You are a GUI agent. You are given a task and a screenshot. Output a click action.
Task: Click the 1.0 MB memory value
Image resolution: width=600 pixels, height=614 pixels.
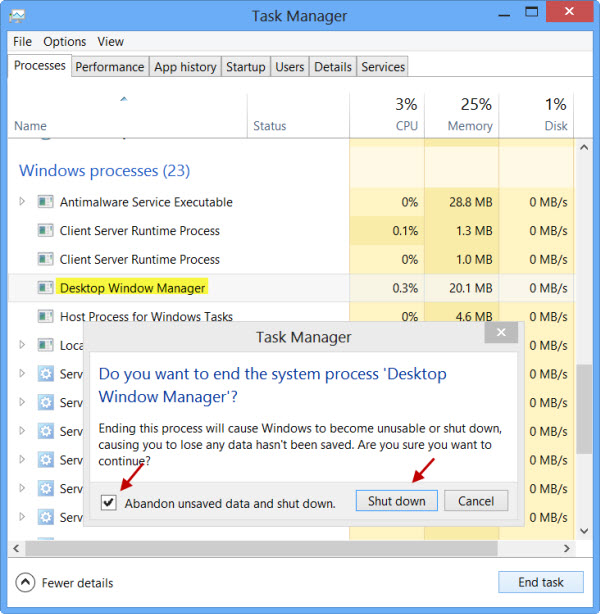click(x=474, y=259)
